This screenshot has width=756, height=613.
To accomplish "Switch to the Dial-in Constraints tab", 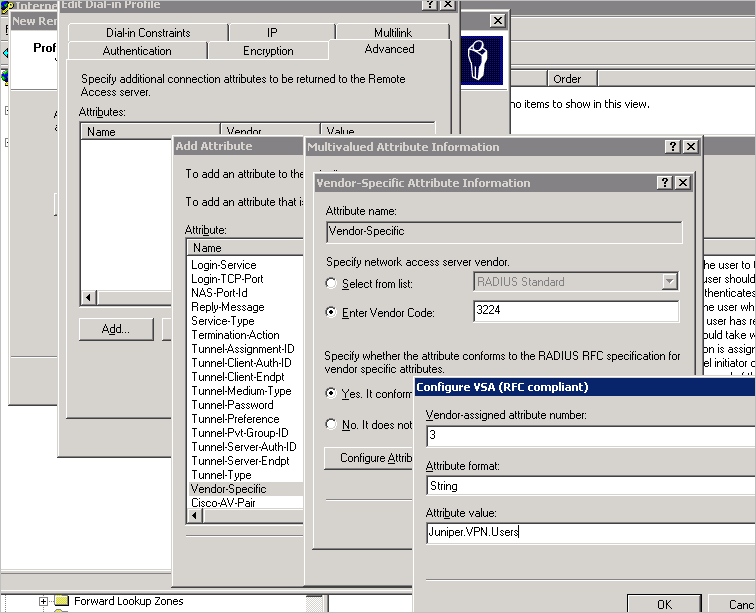I will [x=148, y=33].
